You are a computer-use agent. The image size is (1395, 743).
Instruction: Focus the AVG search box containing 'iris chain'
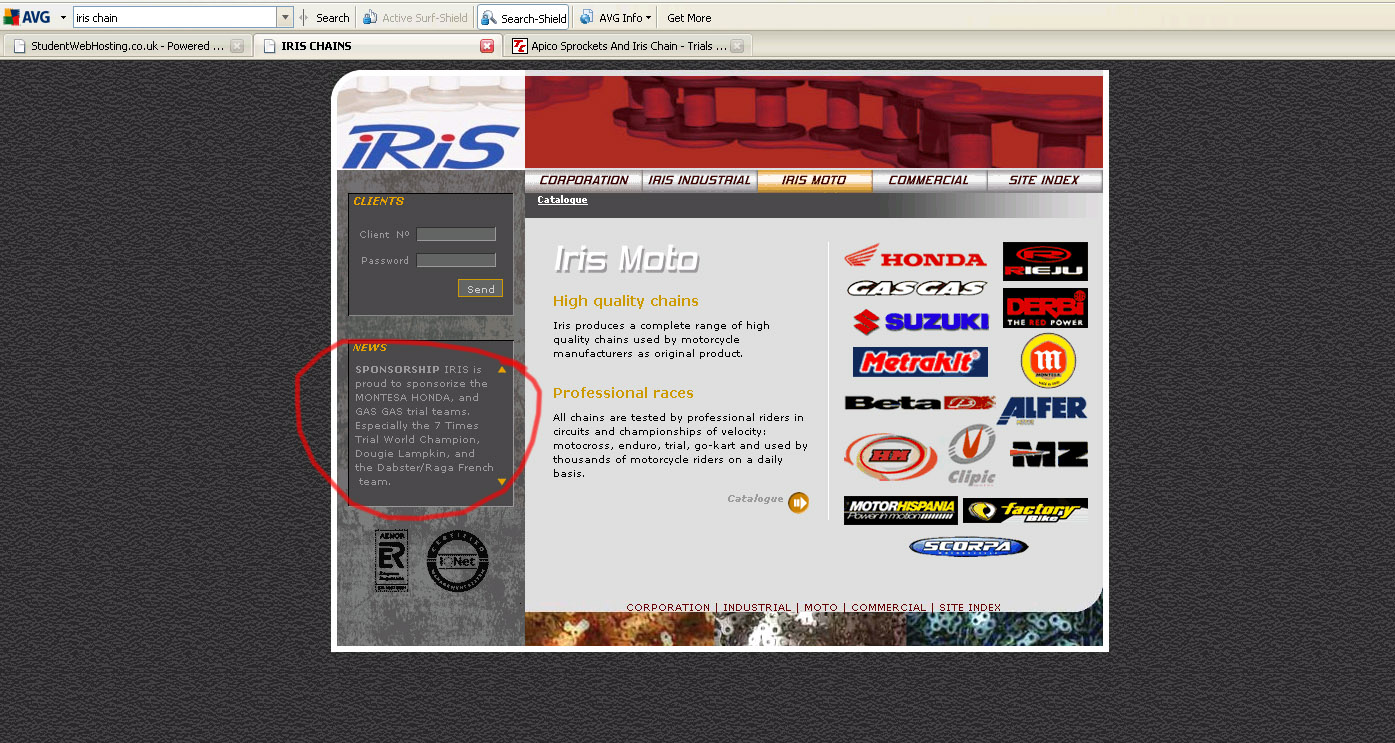click(175, 18)
